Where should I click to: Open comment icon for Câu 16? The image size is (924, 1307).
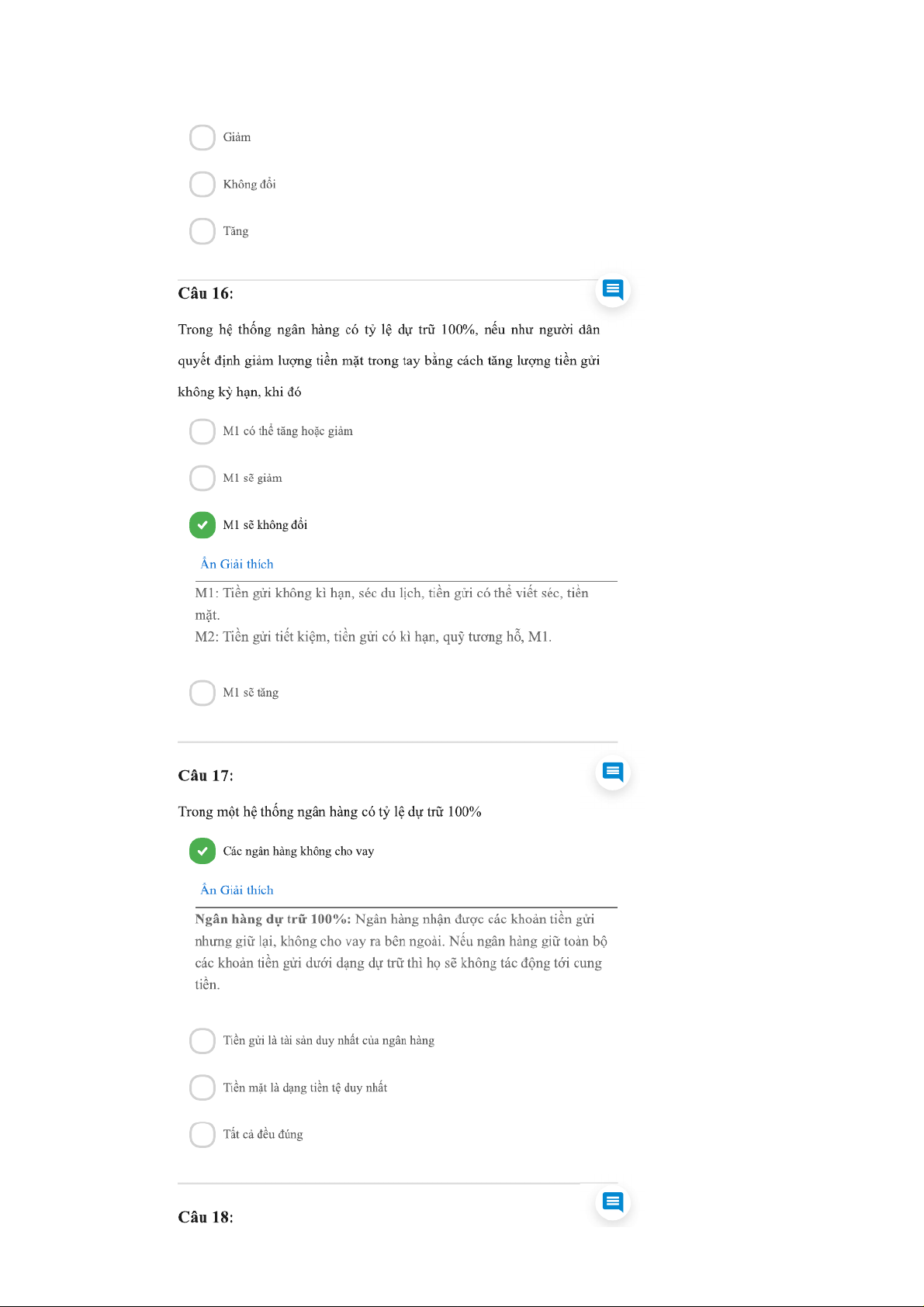[x=613, y=290]
